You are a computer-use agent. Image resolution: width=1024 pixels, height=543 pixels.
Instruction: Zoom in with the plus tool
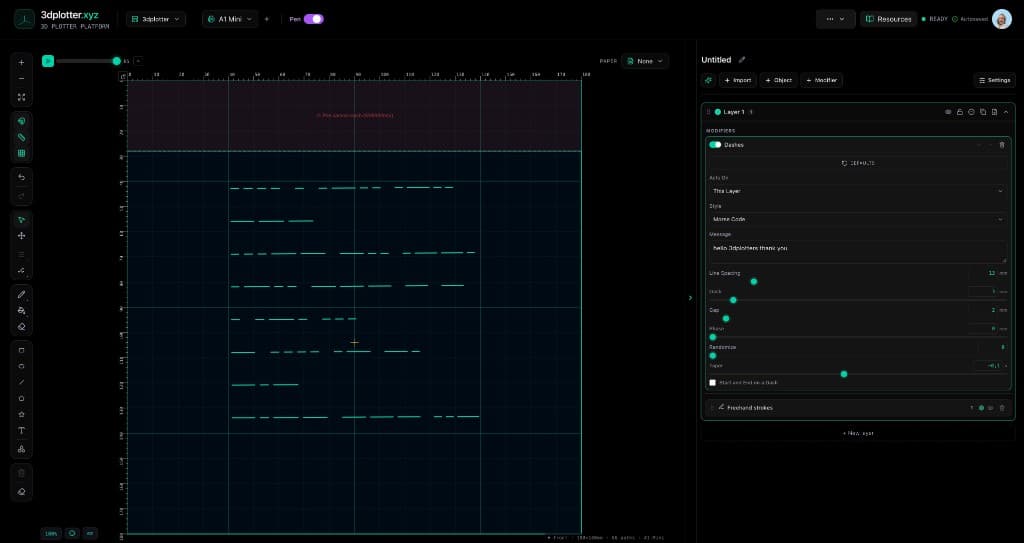(22, 63)
